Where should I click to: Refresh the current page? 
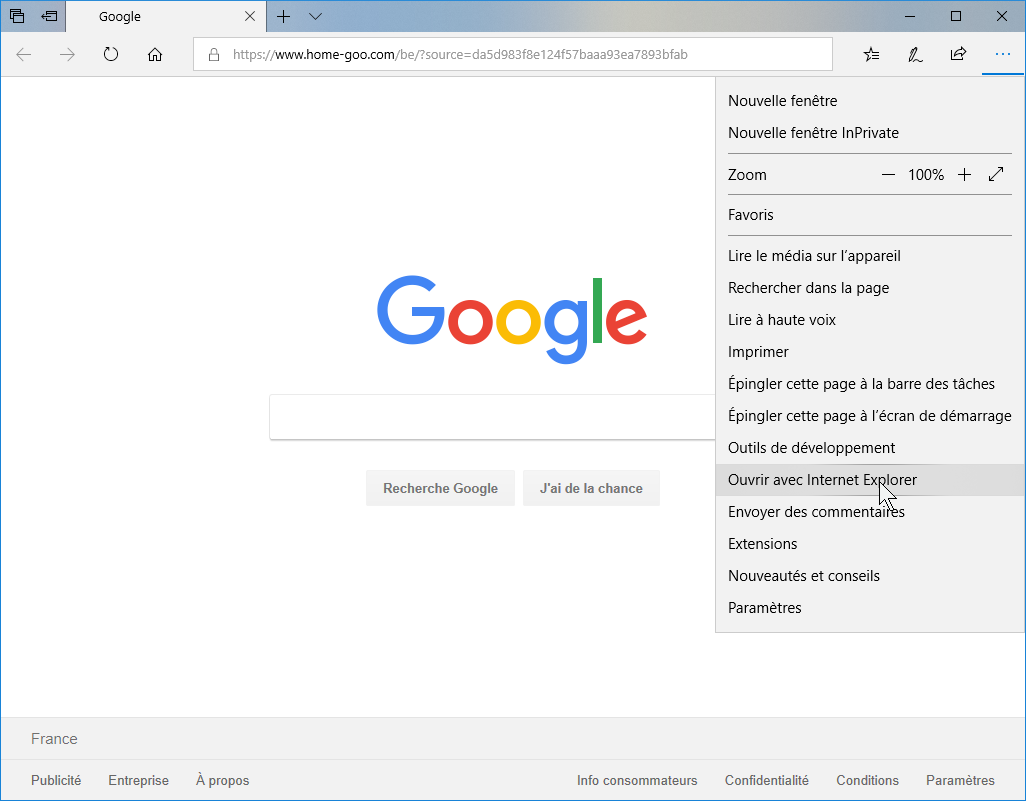(111, 54)
